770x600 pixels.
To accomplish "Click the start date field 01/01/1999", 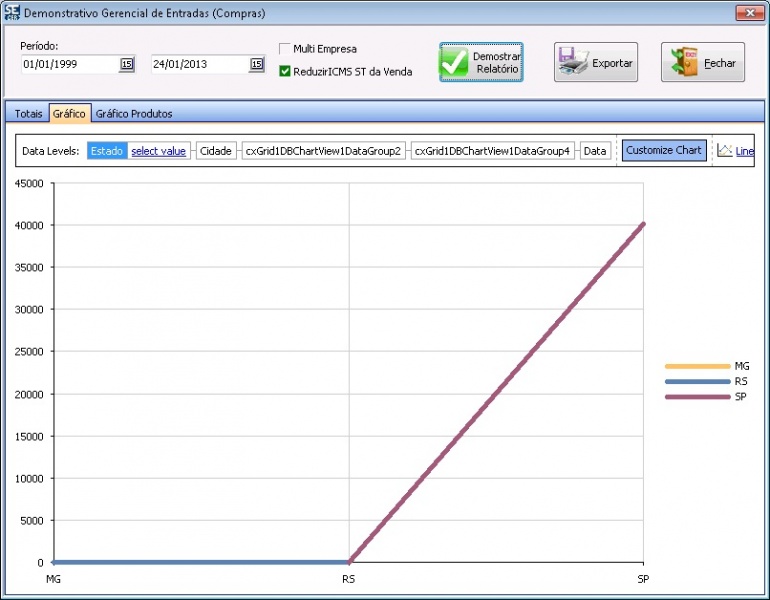I will (x=68, y=64).
